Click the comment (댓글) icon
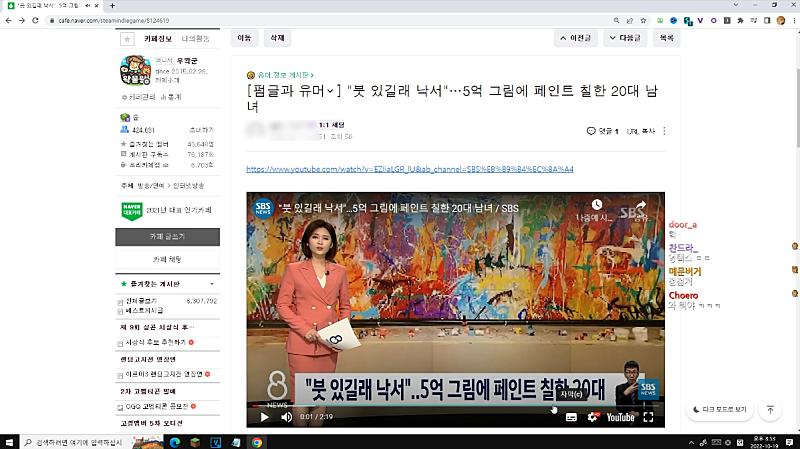 point(591,131)
